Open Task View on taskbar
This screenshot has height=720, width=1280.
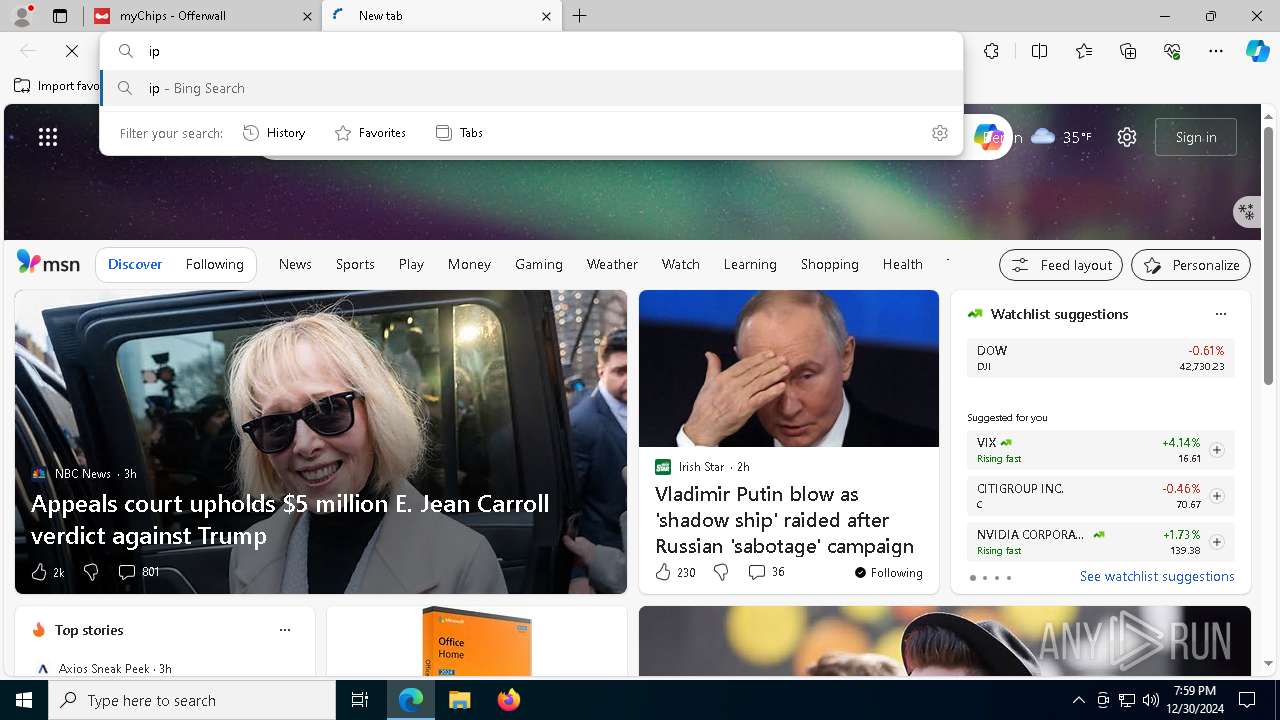(x=360, y=700)
